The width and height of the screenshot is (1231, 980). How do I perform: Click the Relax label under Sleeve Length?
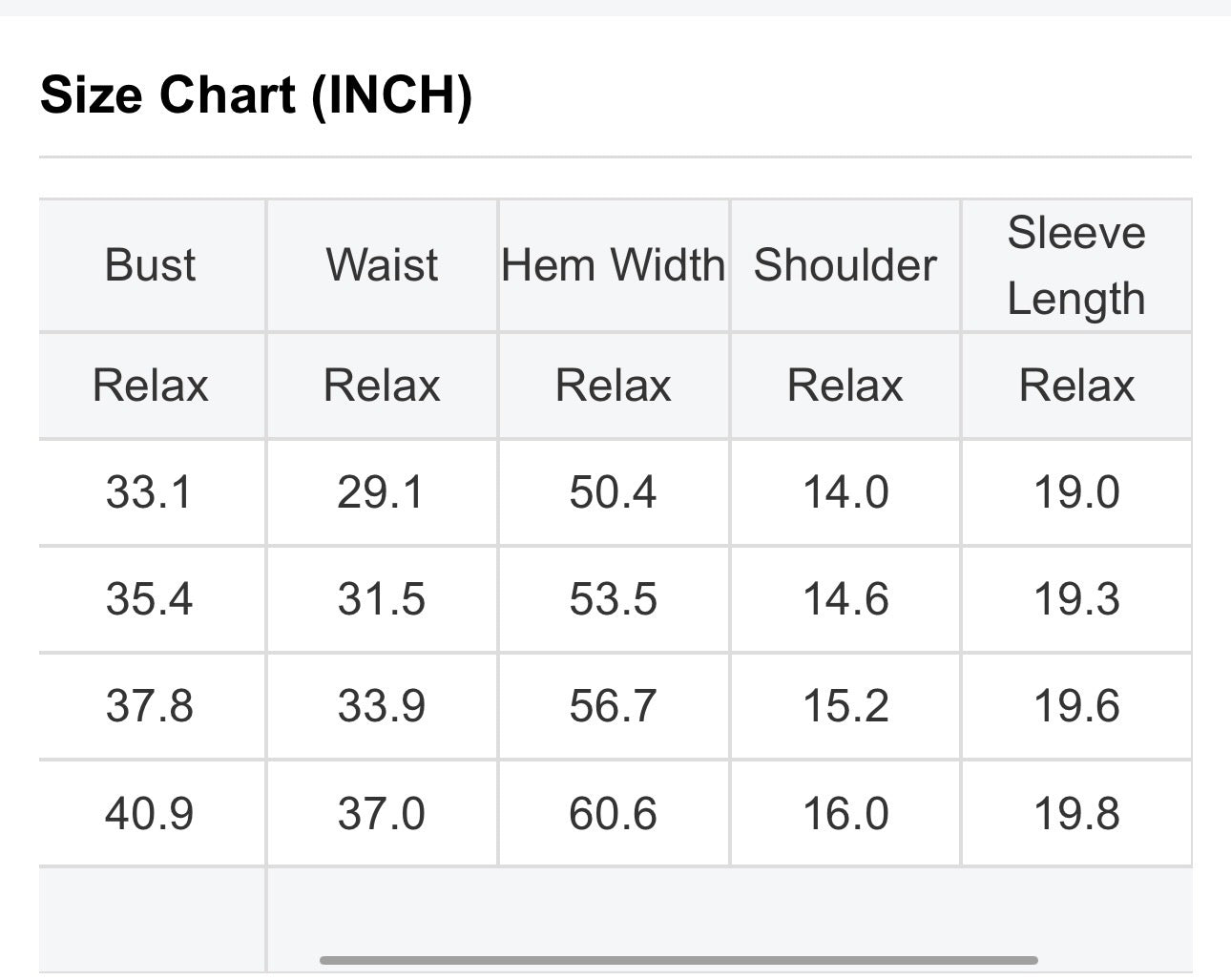1076,386
